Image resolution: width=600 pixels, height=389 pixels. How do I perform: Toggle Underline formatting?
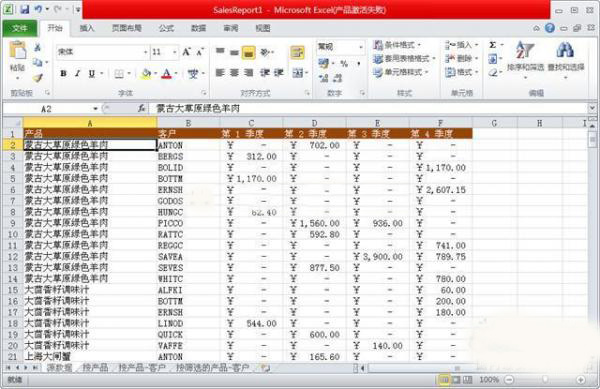91,73
